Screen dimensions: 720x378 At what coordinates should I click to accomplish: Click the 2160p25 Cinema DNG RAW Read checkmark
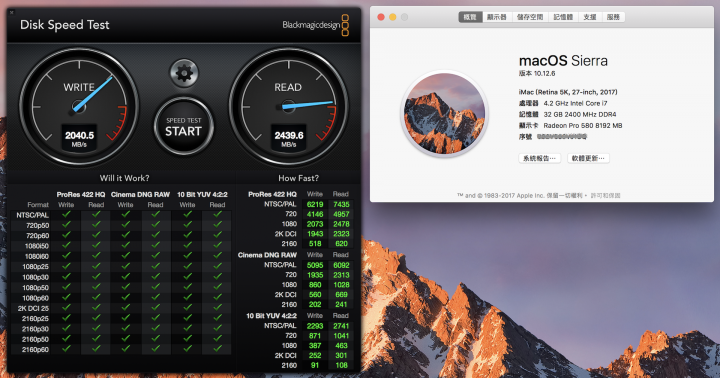click(155, 318)
